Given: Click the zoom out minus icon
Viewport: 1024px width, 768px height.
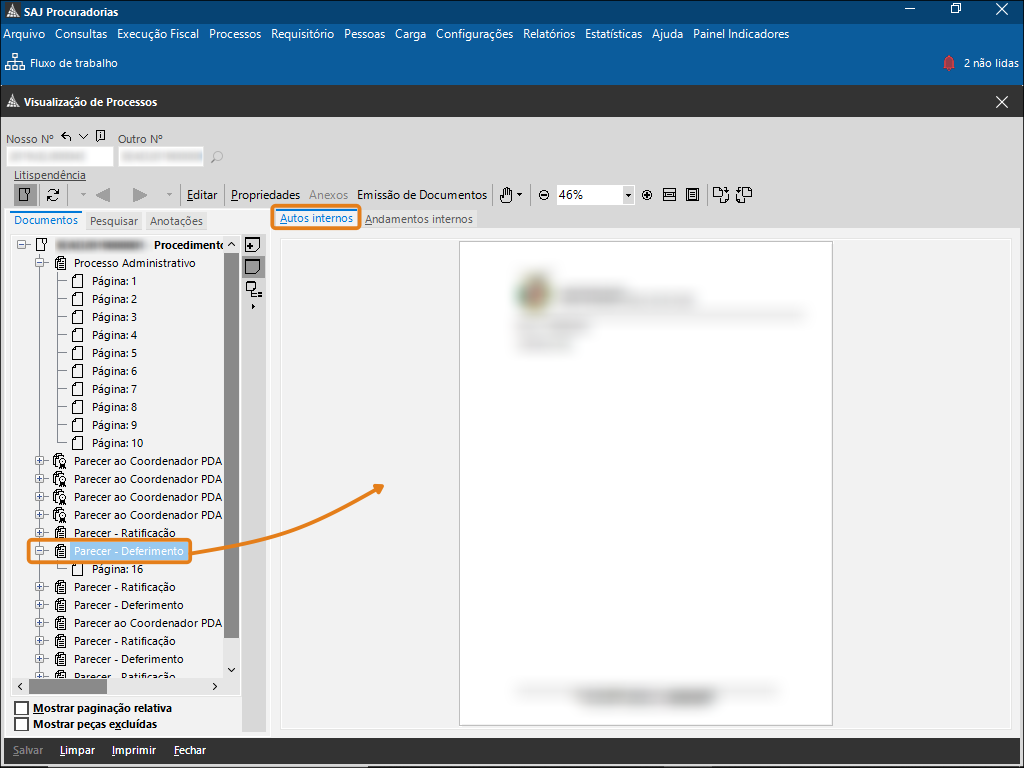Looking at the screenshot, I should [544, 195].
